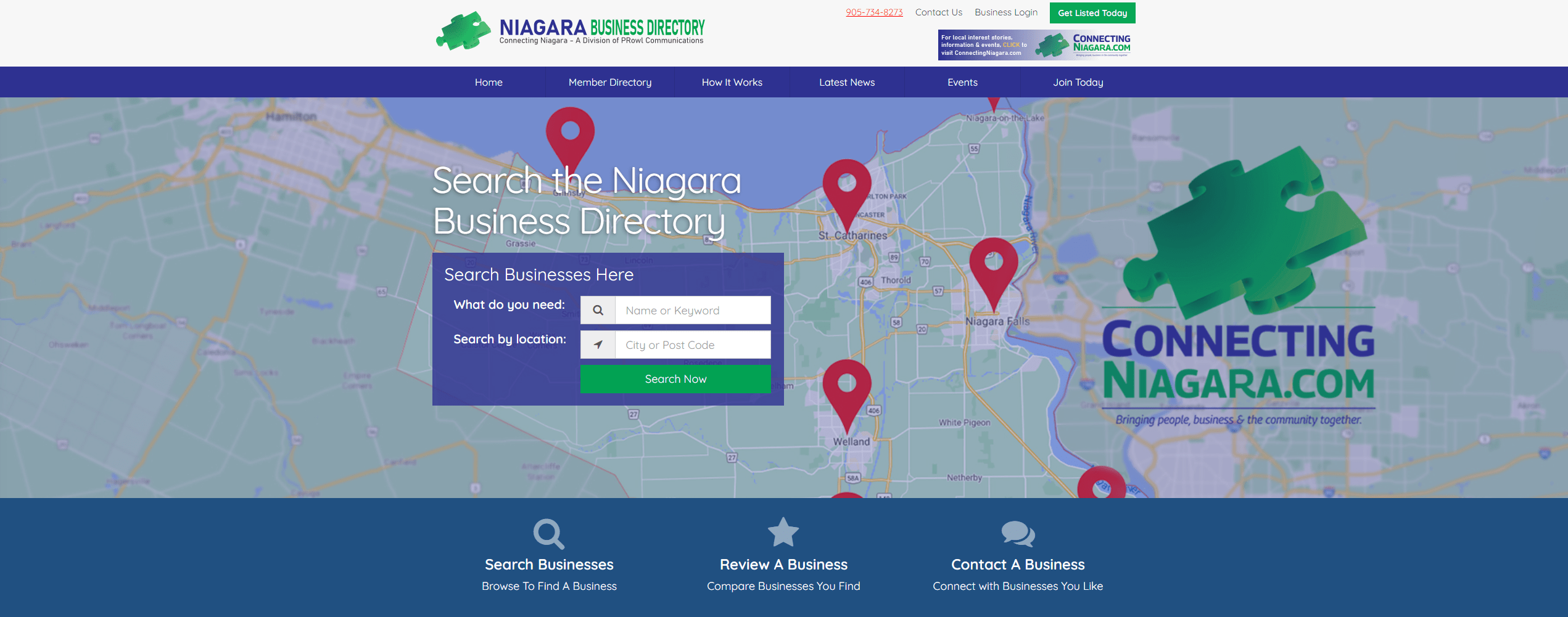Click the Search Now button

(675, 379)
